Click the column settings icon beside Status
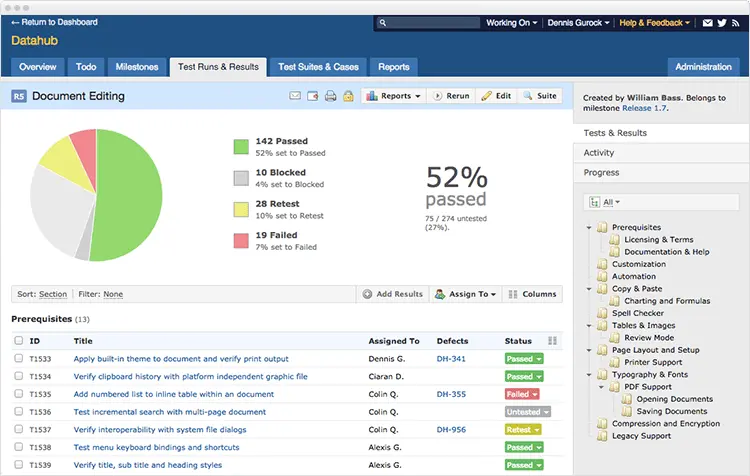This screenshot has height=476, width=750. 552,341
